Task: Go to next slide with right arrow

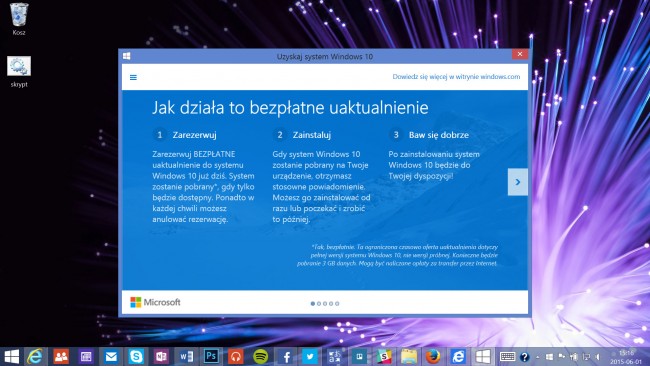Action: (518, 182)
